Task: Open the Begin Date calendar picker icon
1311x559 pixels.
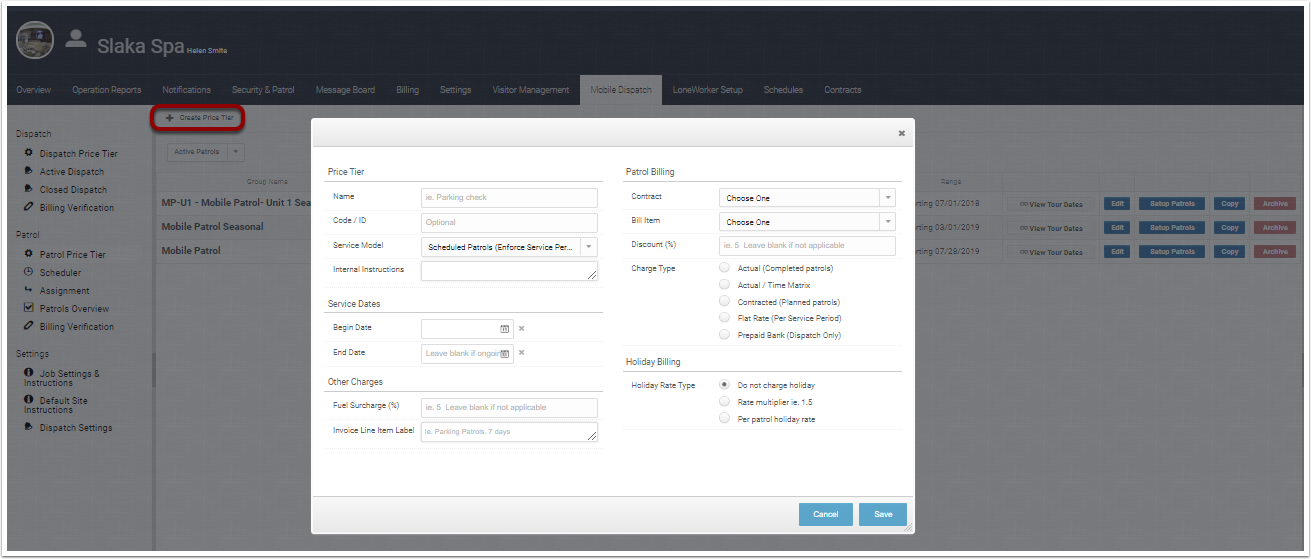Action: pyautogui.click(x=505, y=328)
